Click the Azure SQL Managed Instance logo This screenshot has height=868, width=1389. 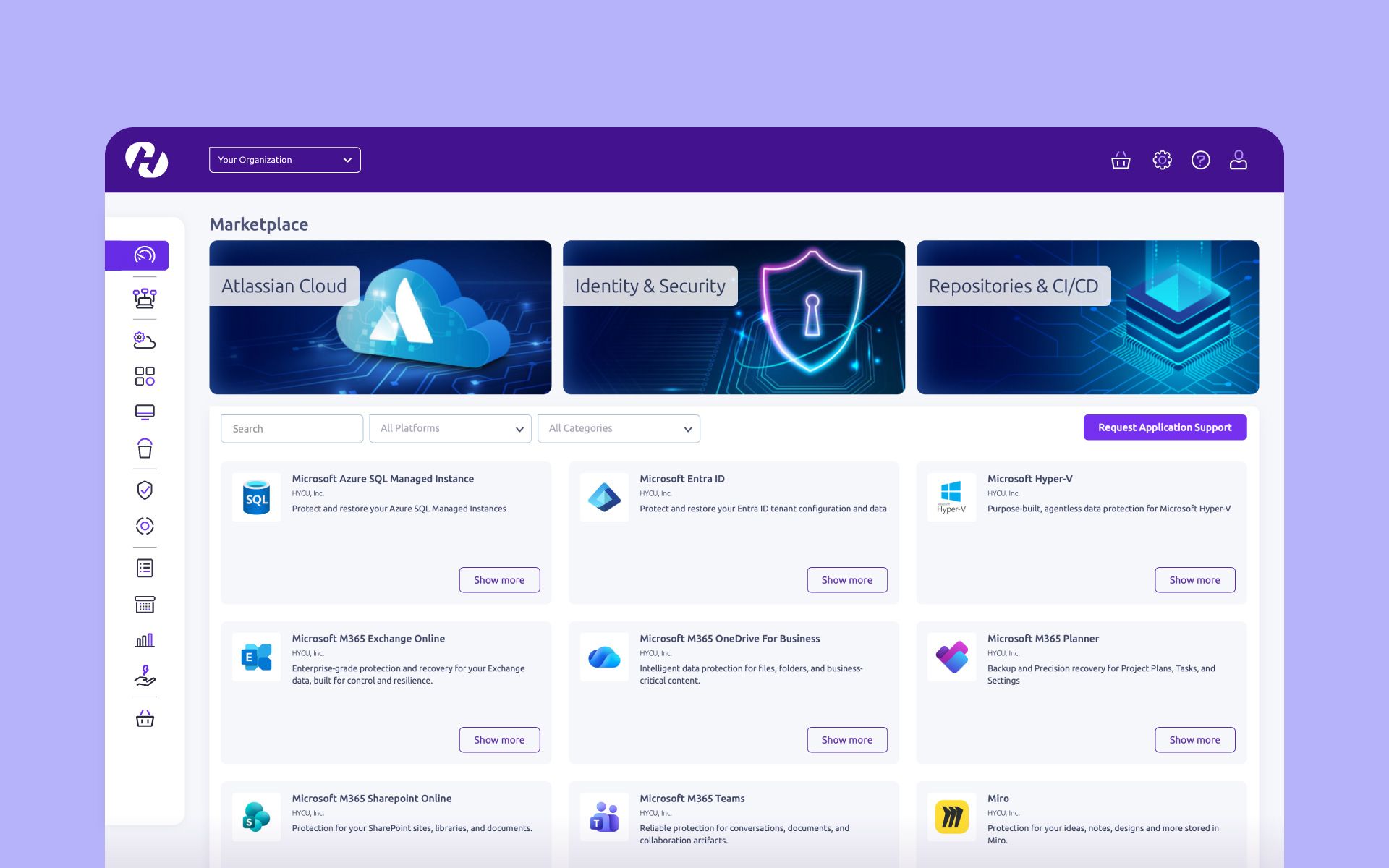256,497
